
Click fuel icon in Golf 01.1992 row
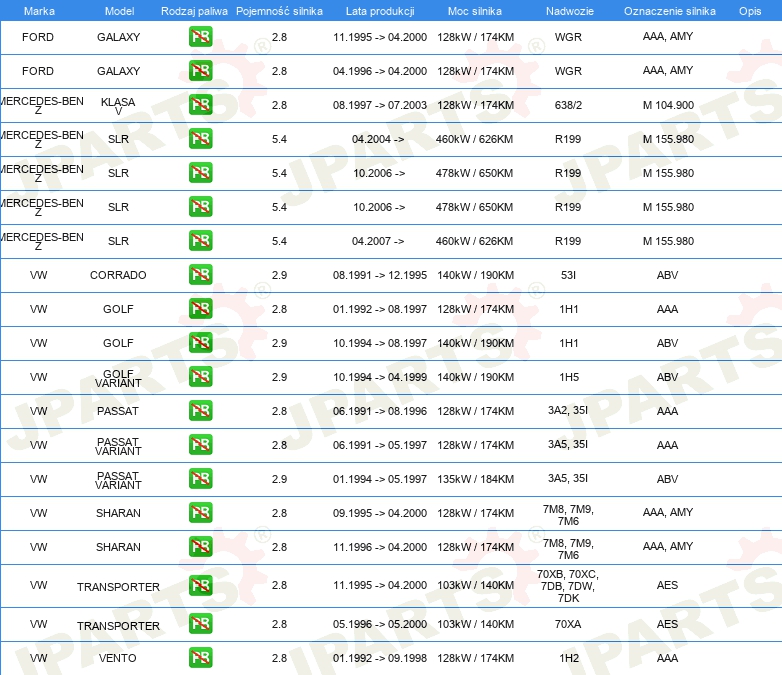pos(200,309)
